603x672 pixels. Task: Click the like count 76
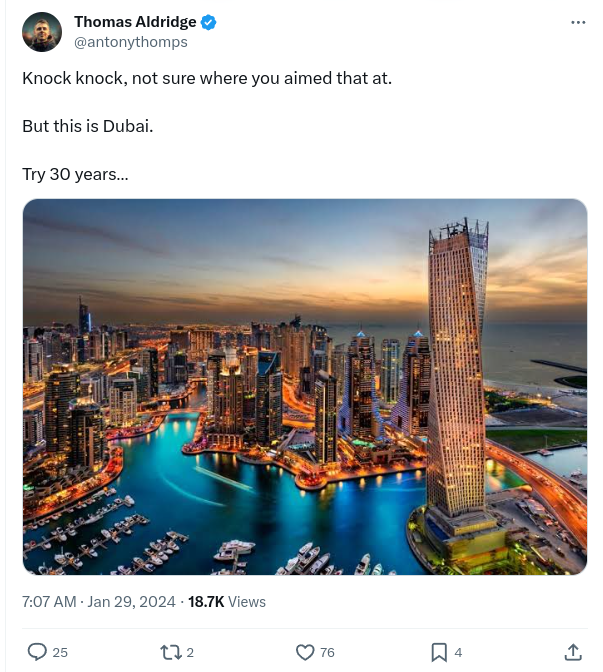click(327, 652)
